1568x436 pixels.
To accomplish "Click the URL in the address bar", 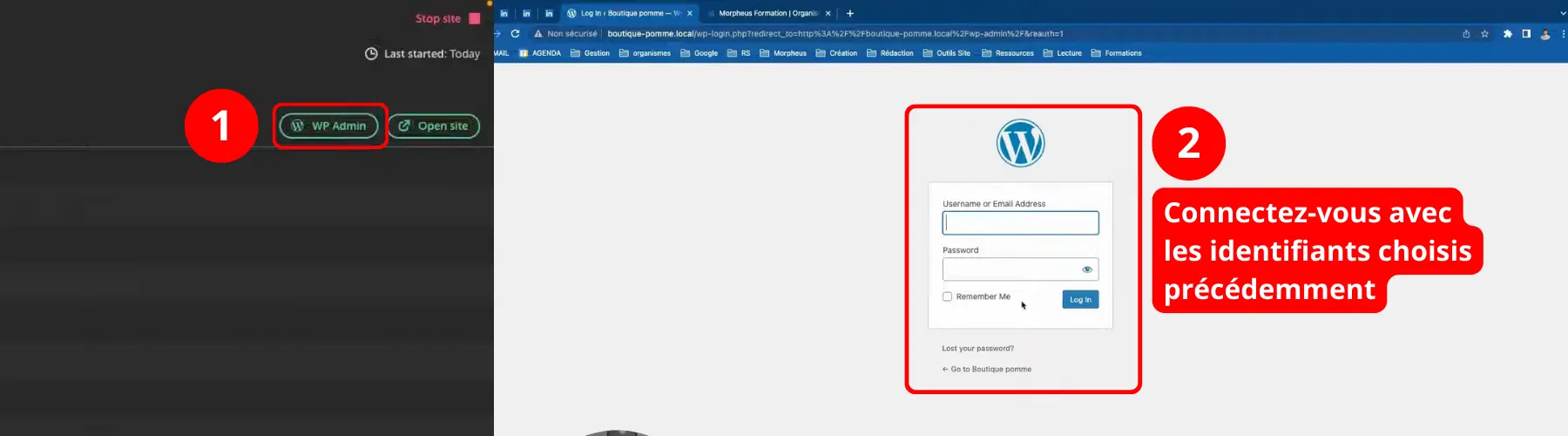I will pyautogui.click(x=835, y=33).
